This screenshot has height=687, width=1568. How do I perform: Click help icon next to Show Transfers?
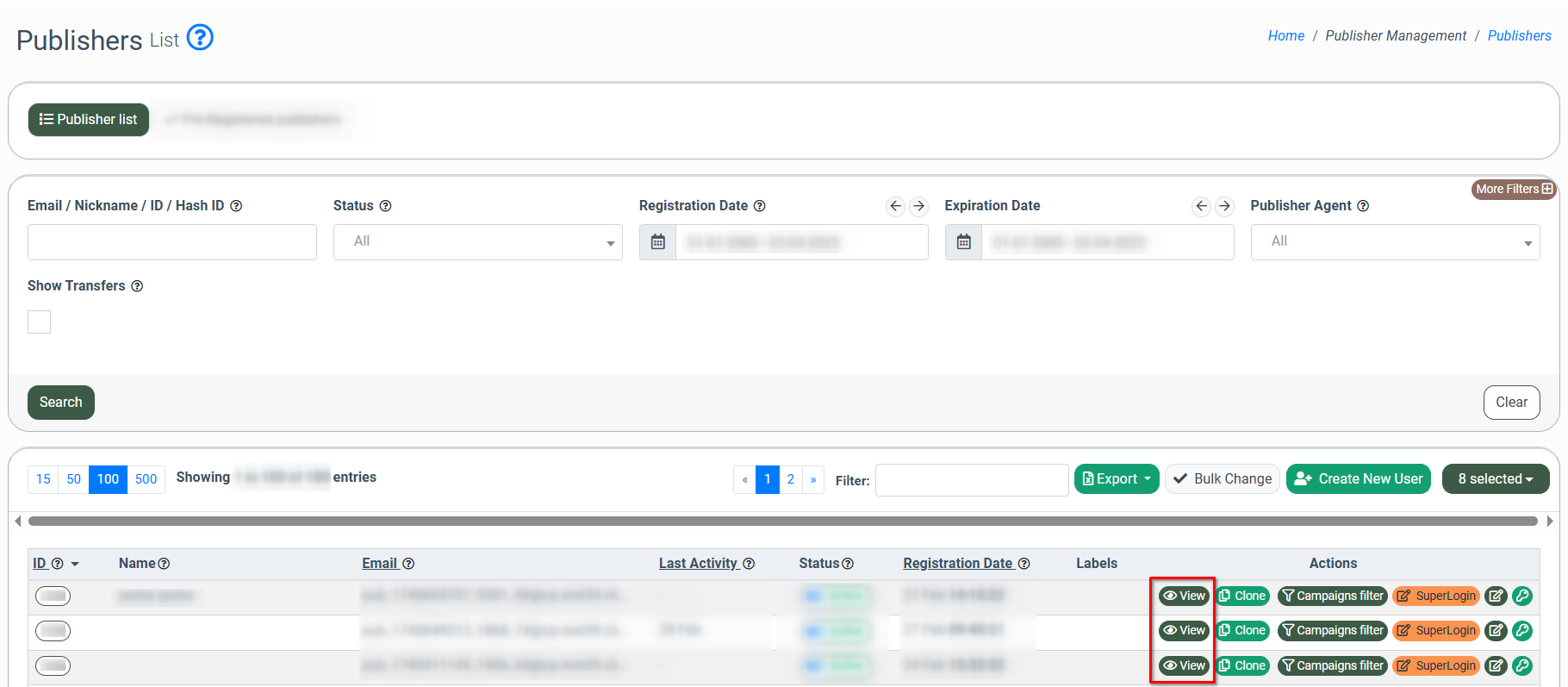point(137,286)
